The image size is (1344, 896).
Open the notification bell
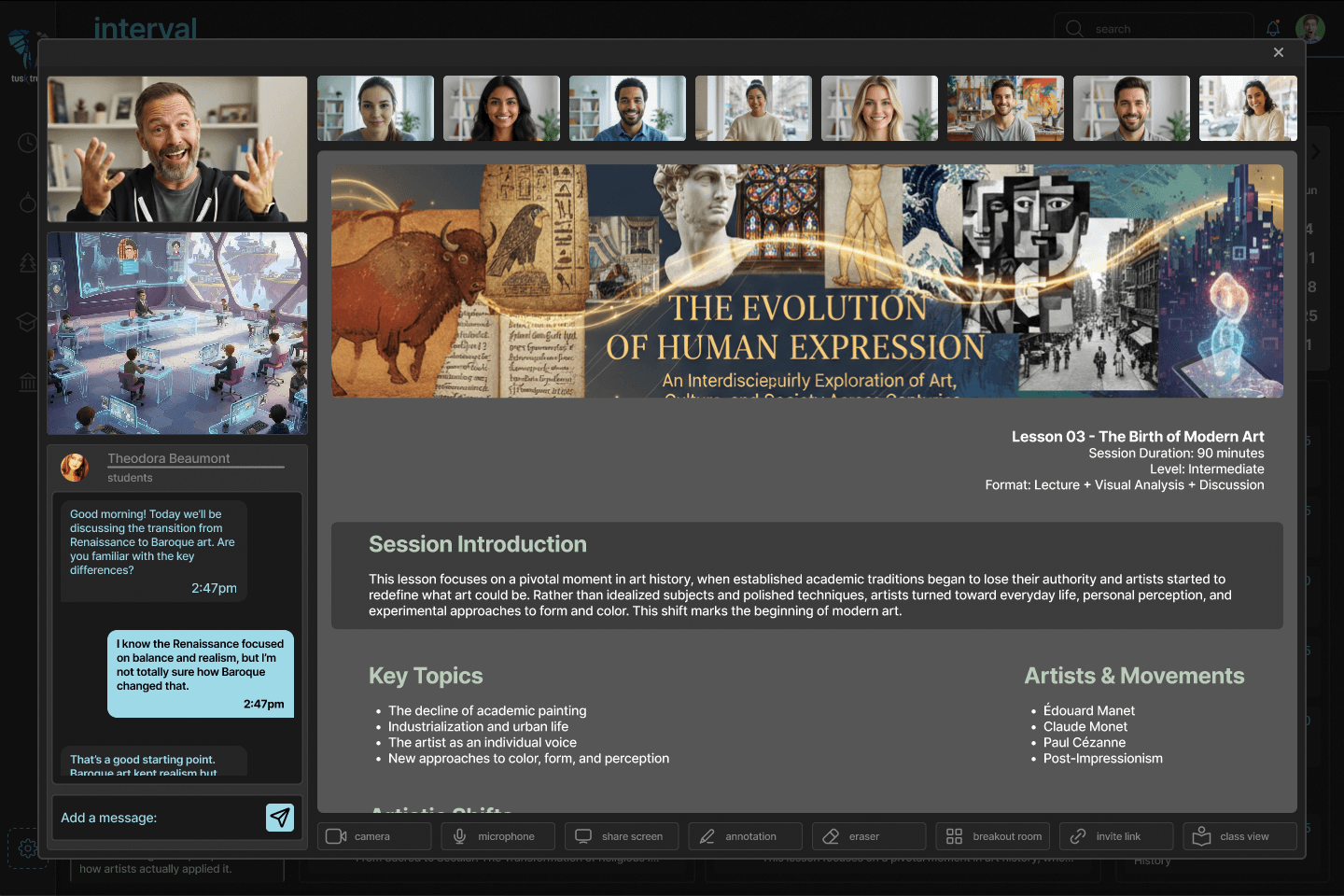[x=1273, y=28]
